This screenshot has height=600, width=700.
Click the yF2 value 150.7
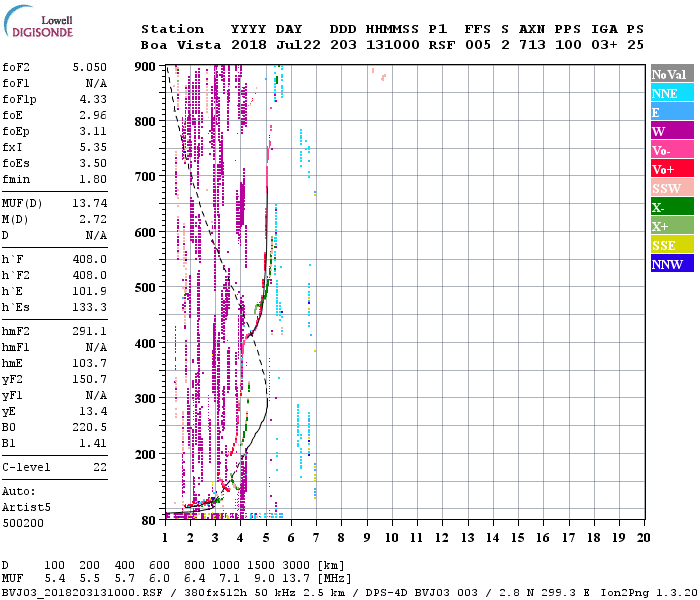tap(90, 379)
